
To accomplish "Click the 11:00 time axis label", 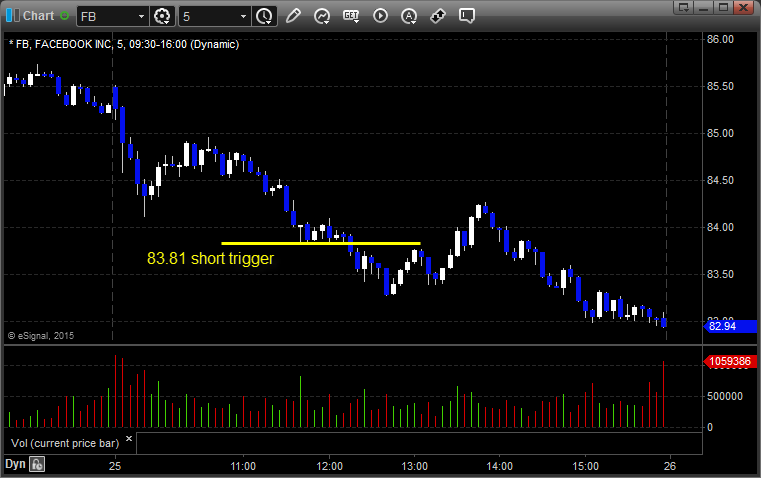I will coord(243,466).
